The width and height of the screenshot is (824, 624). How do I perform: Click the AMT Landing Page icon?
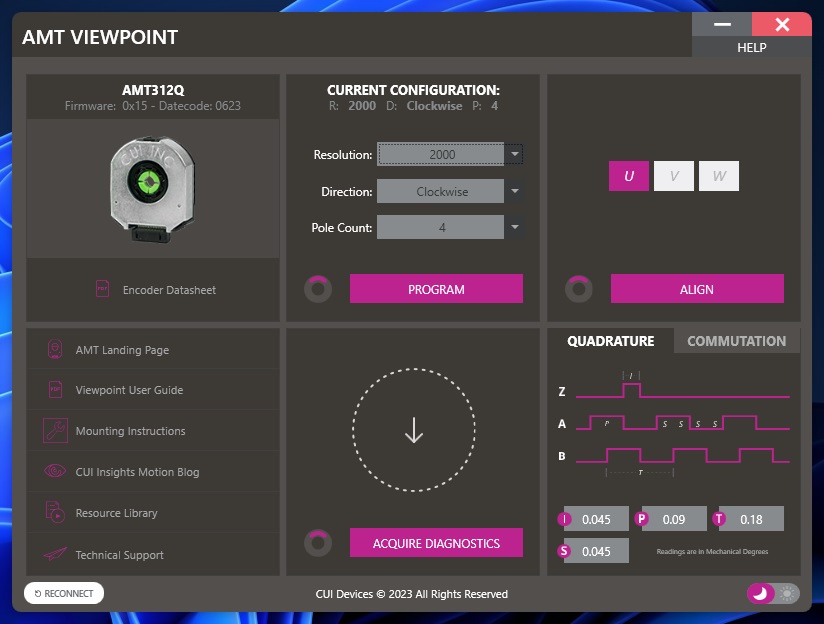tap(55, 350)
